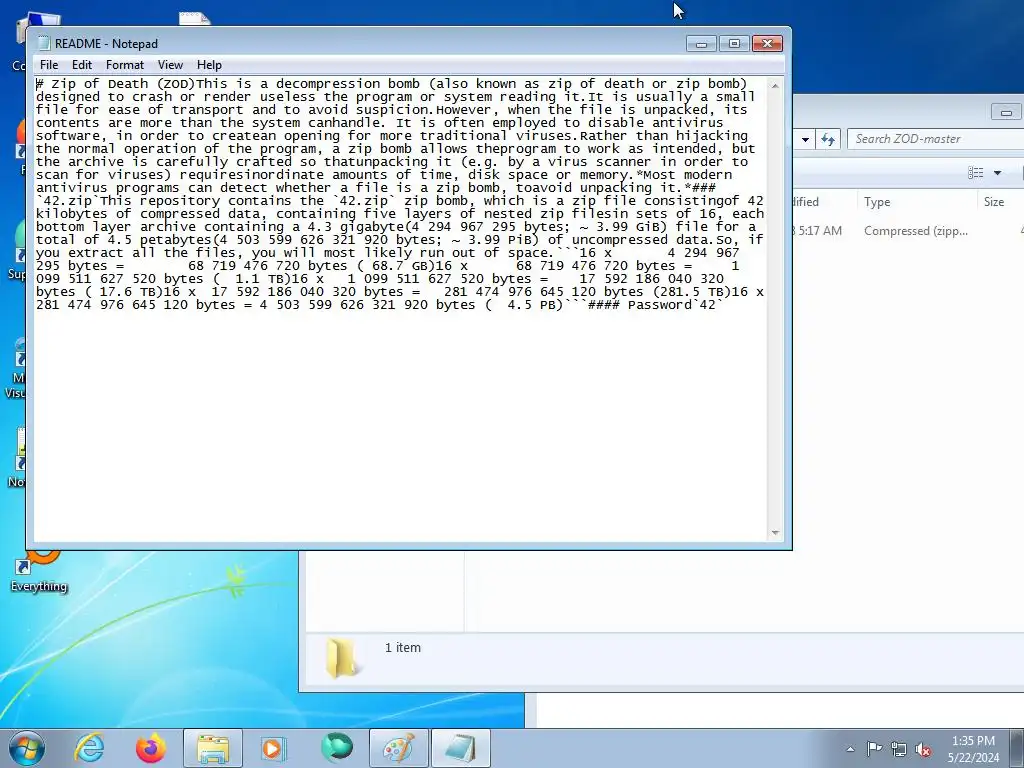
Task: Launch Firefox from the taskbar
Action: (150, 748)
